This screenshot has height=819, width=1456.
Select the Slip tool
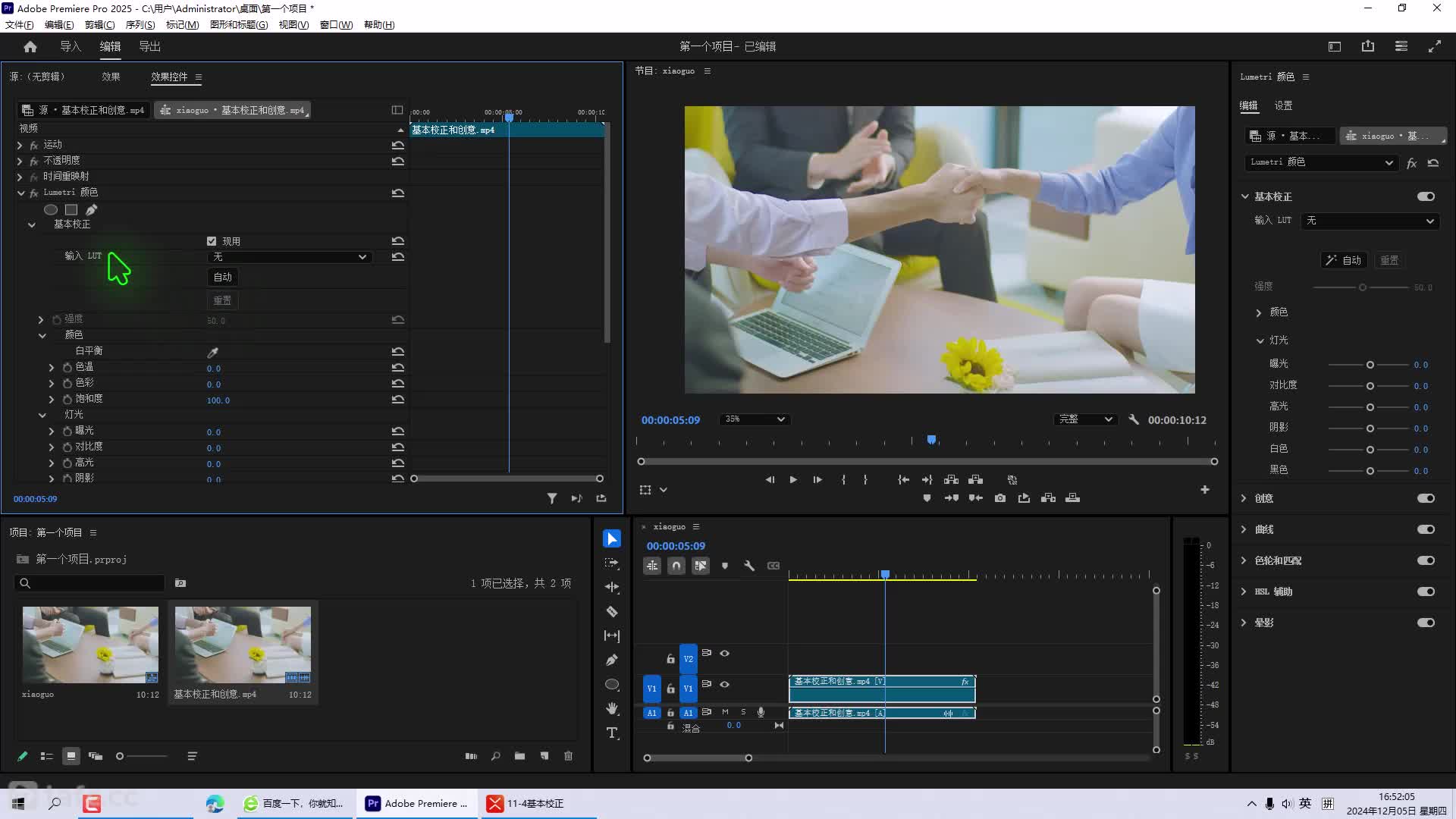[612, 635]
